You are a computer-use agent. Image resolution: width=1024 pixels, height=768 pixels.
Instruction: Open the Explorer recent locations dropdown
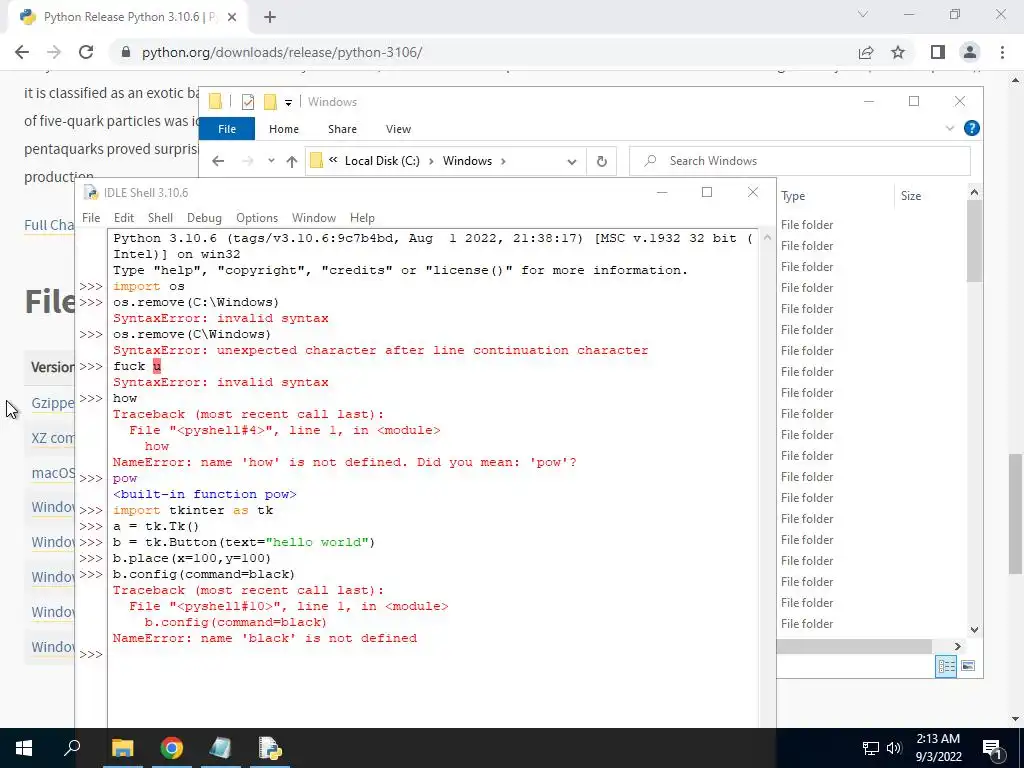click(x=271, y=161)
